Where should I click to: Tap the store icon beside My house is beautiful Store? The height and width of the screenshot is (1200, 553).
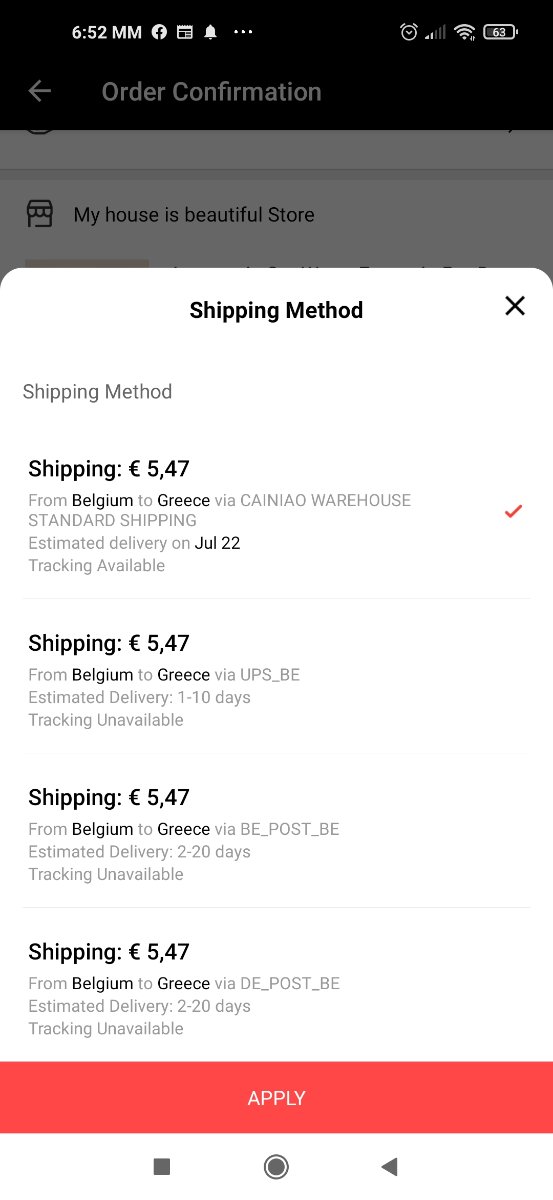pos(39,214)
